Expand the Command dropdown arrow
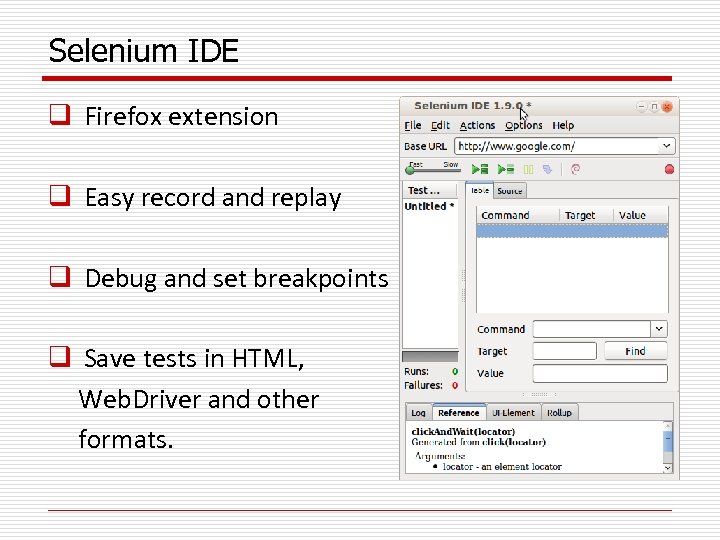Viewport: 720px width, 540px height. pos(659,329)
